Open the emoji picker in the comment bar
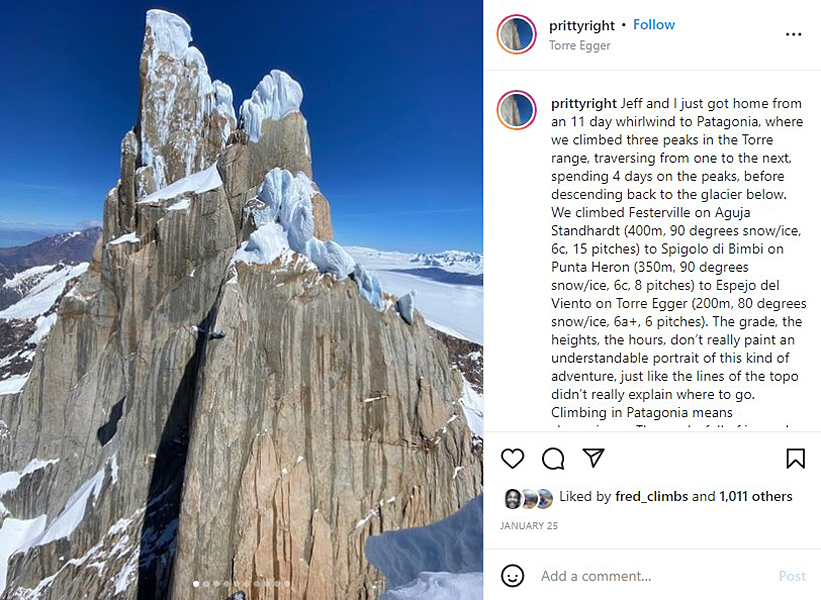 coord(513,576)
